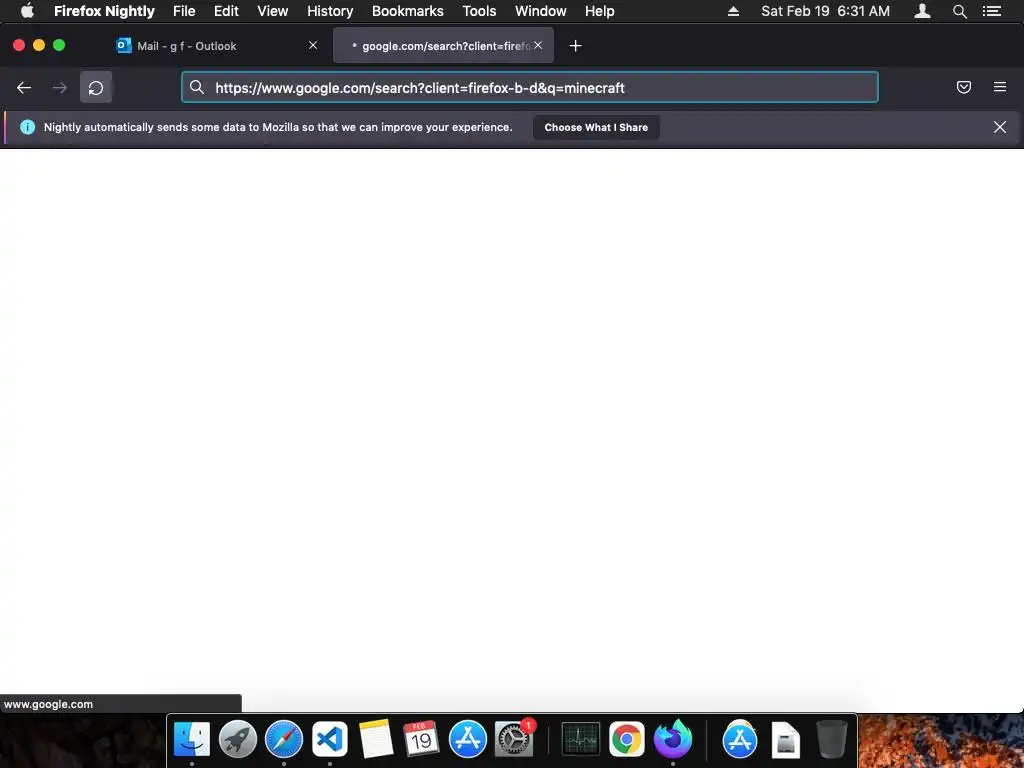
Task: Click the green fullscreen window button
Action: [59, 45]
